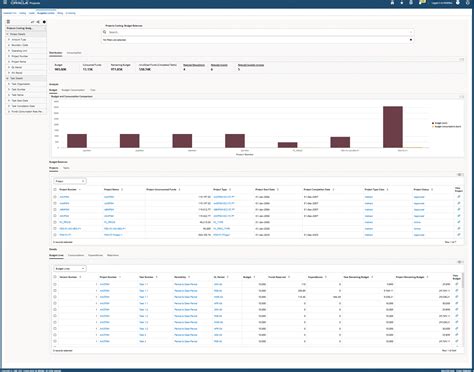Viewport: 474px width, 372px height.
Task: Switch to the Expenditures tab under Details
Action: (x=95, y=255)
